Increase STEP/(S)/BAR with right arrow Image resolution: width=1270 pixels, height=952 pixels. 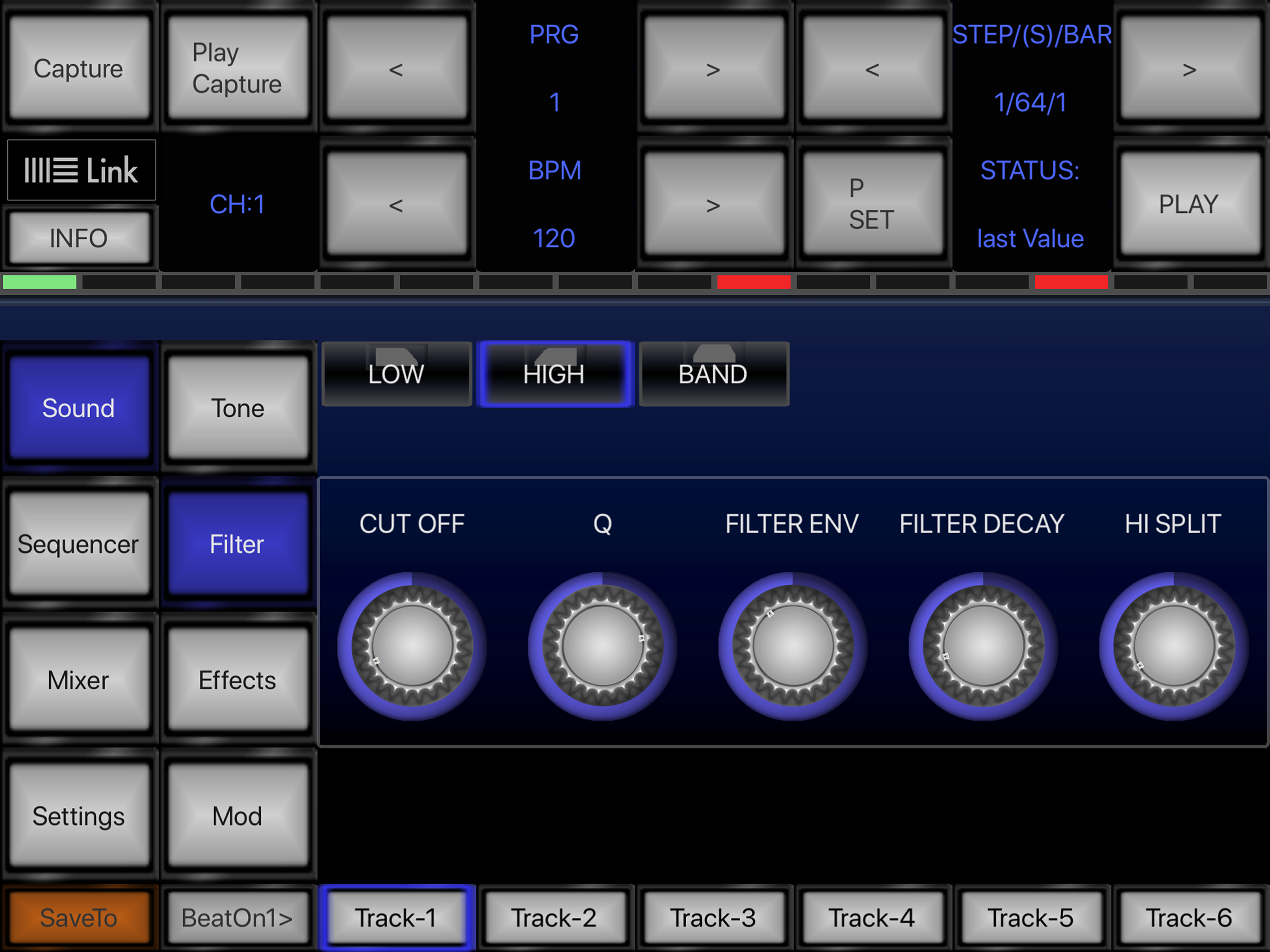coord(1190,69)
